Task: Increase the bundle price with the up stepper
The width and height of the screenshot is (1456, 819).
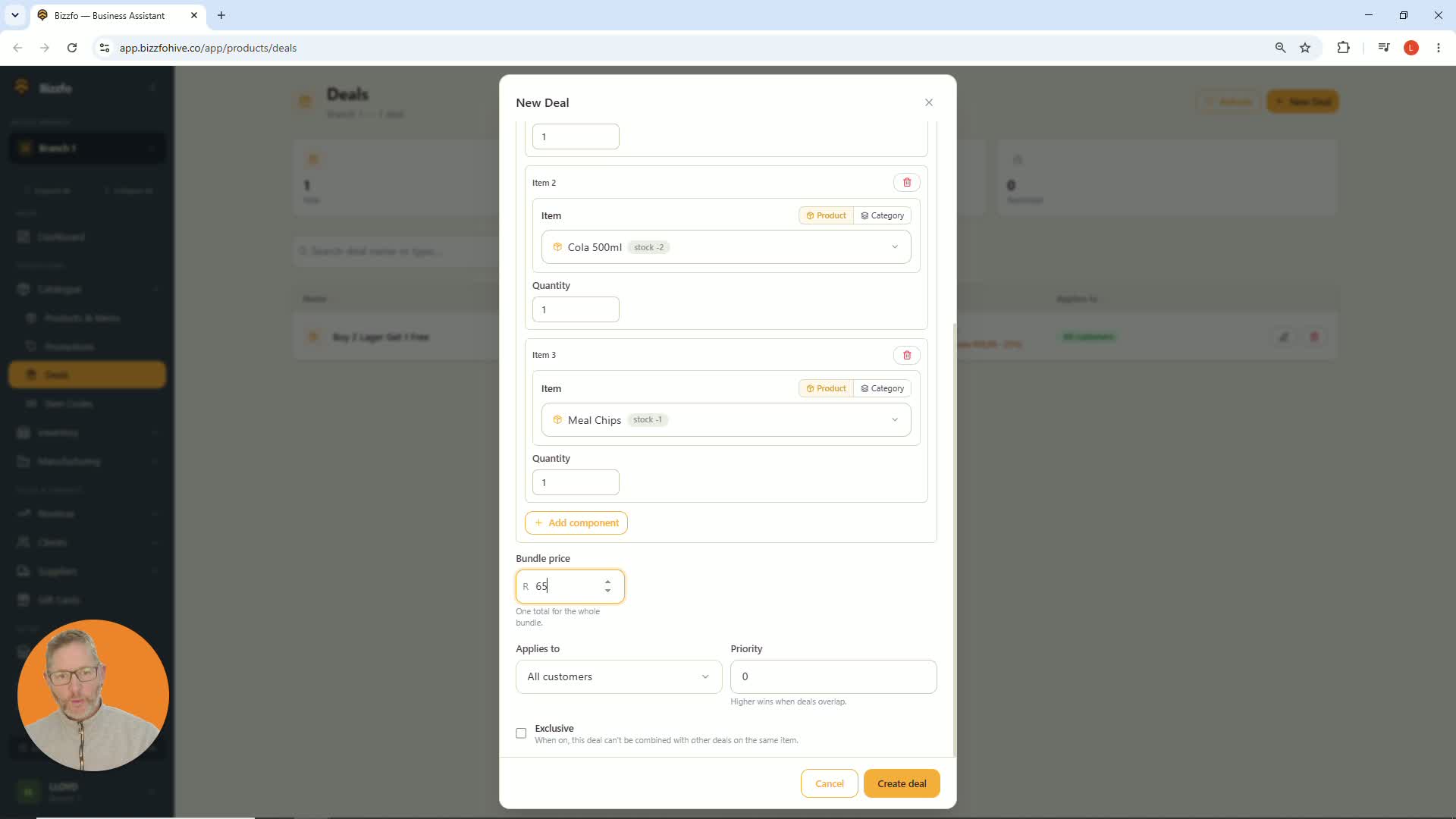Action: point(607,582)
